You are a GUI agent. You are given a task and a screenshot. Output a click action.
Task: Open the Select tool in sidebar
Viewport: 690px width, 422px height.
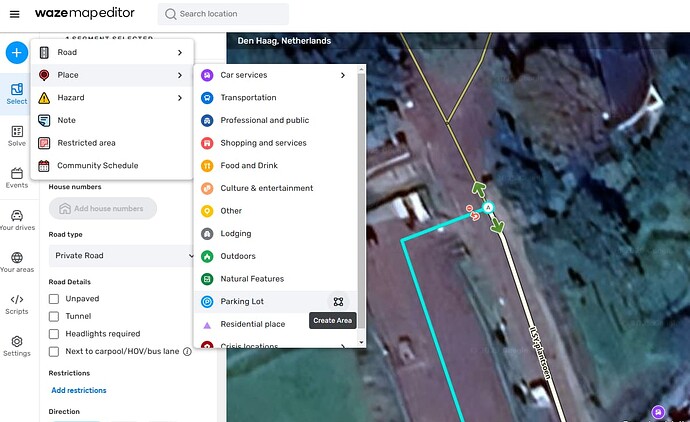pyautogui.click(x=17, y=94)
